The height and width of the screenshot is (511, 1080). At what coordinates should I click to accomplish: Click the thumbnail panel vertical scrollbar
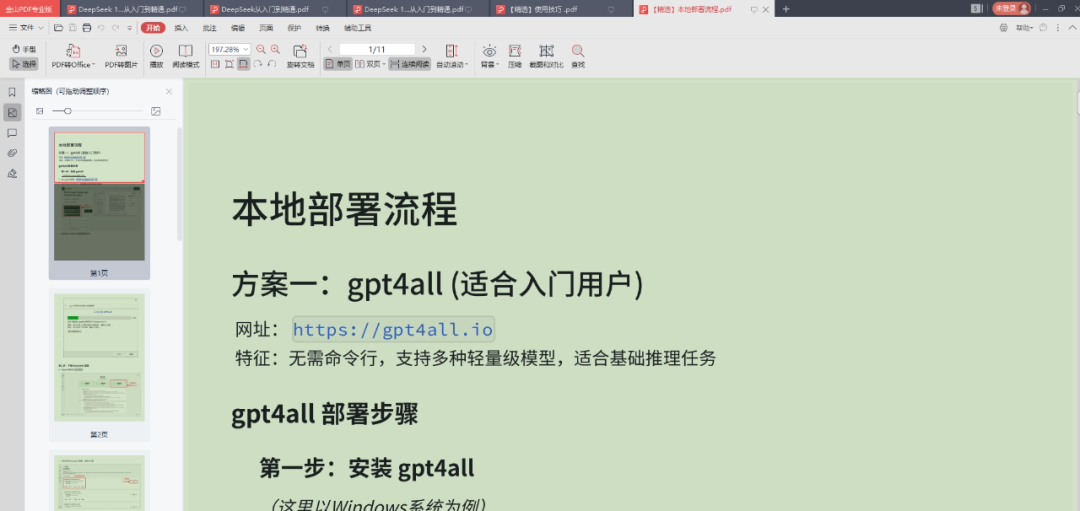pos(180,183)
